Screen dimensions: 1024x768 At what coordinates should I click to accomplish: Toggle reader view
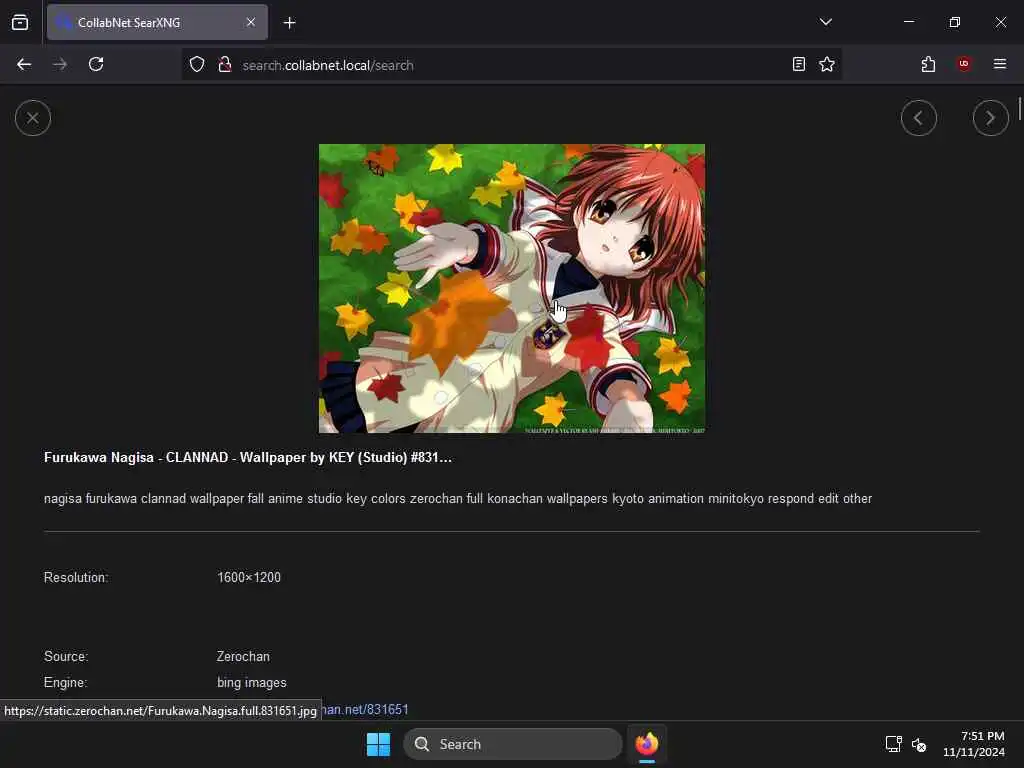pyautogui.click(x=799, y=65)
